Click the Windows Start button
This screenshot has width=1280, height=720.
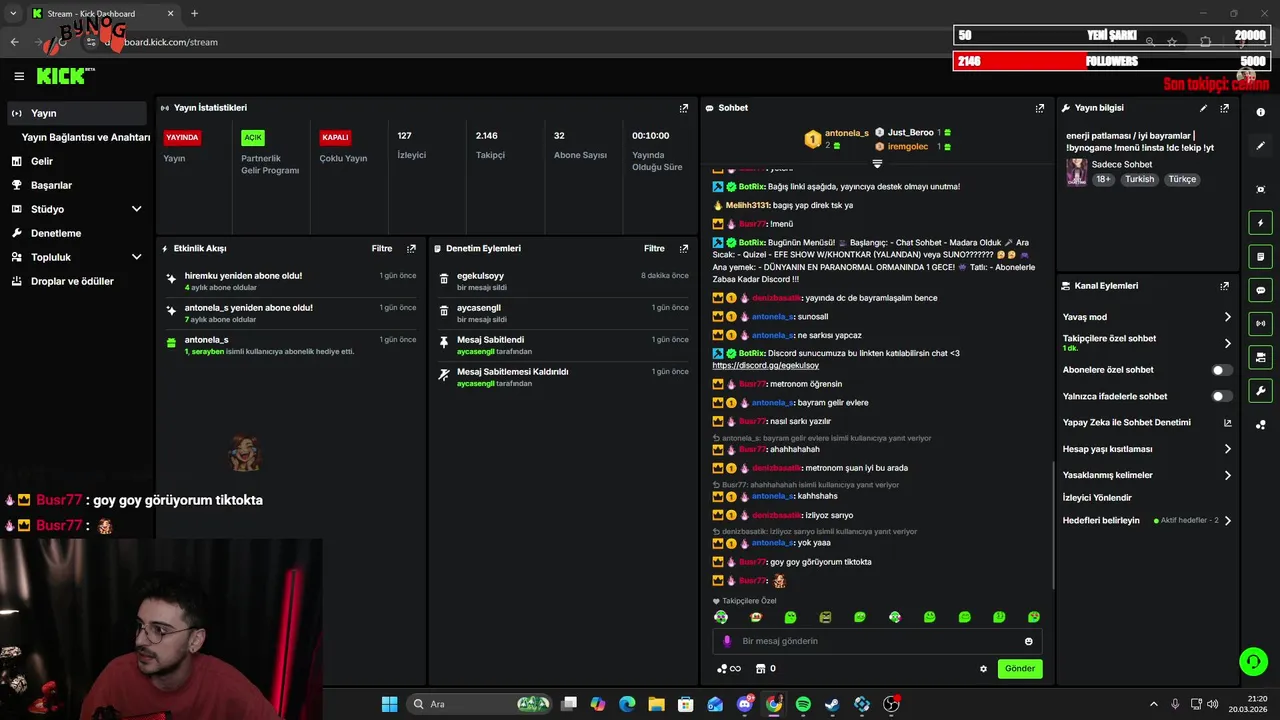click(x=389, y=704)
